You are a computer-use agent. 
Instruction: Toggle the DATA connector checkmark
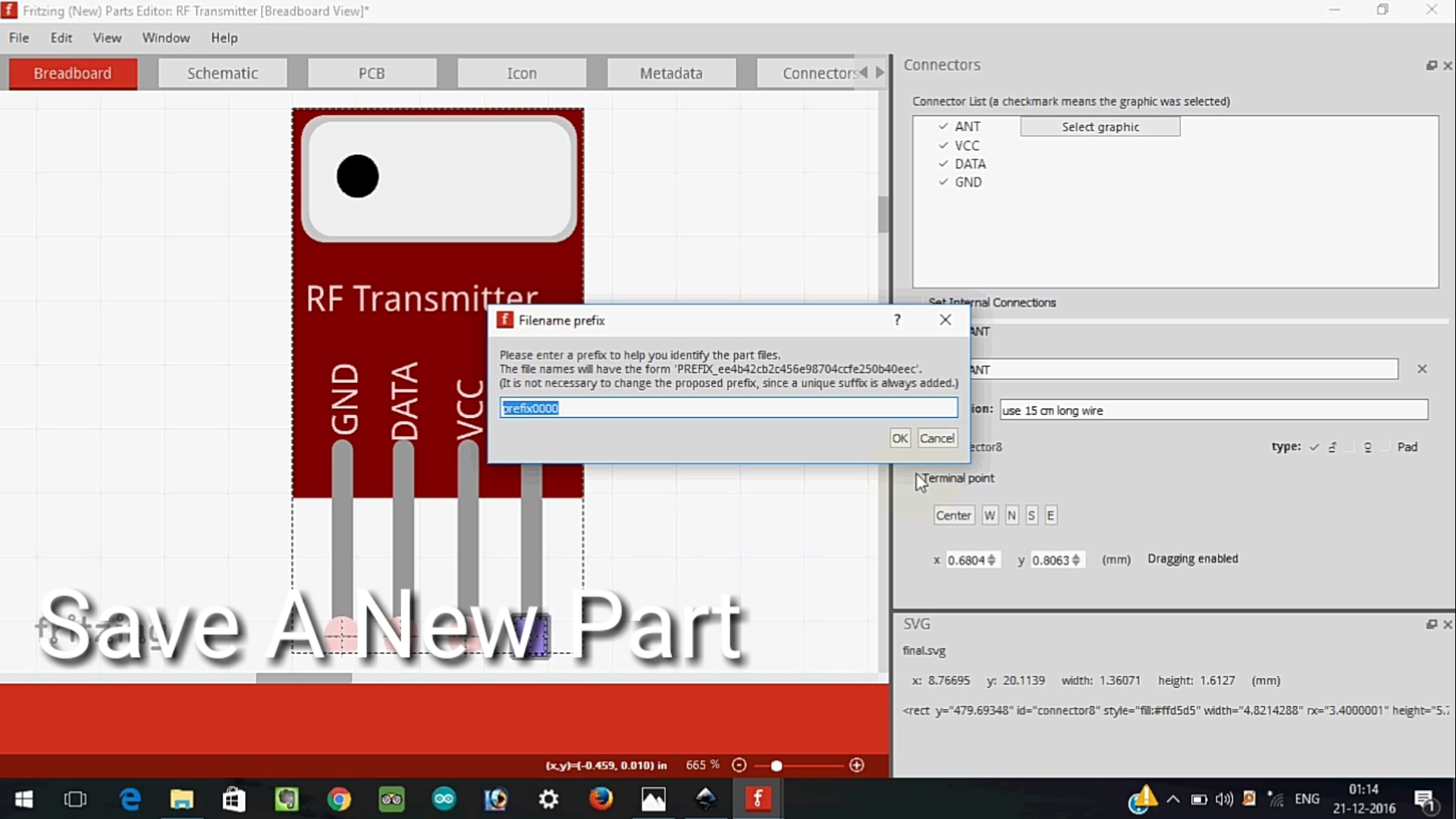click(944, 163)
